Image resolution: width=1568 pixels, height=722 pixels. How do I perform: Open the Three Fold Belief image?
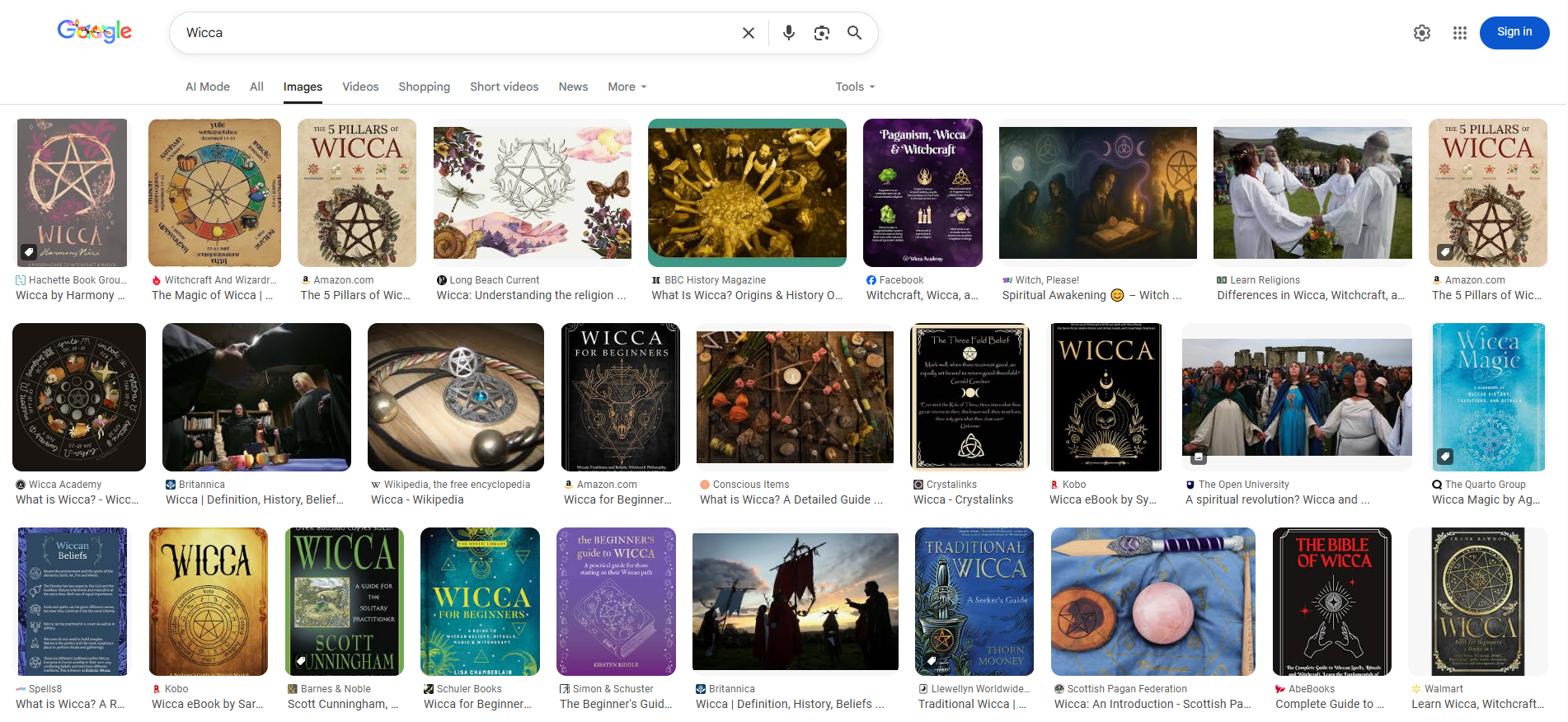(969, 397)
